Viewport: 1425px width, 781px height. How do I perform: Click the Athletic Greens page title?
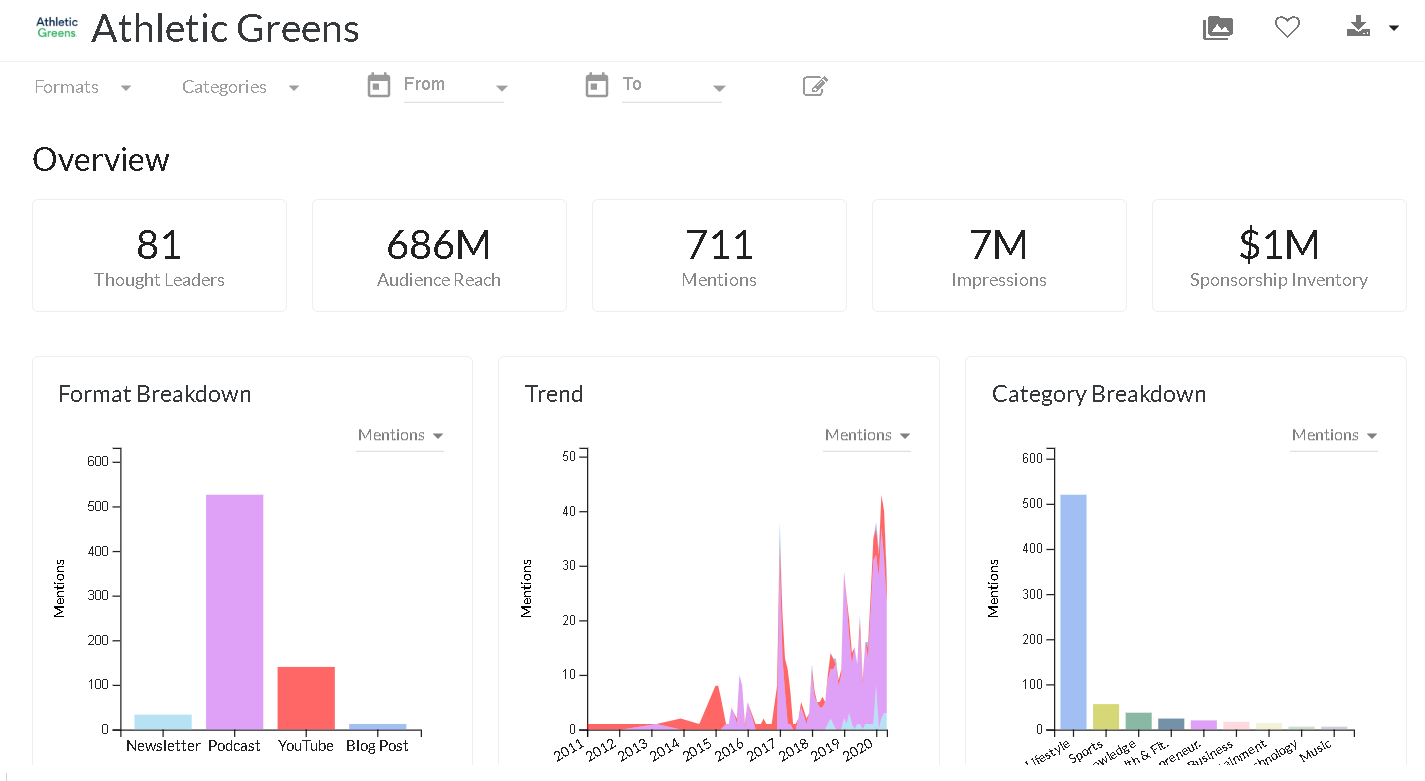(225, 28)
